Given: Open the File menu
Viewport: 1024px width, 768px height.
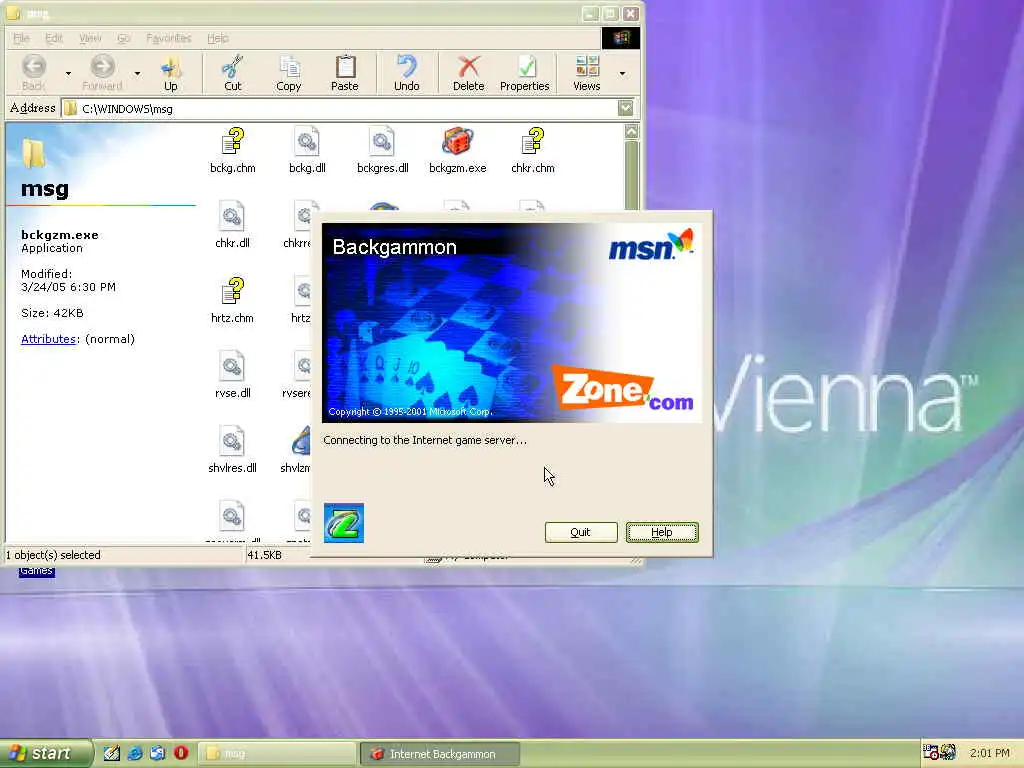Looking at the screenshot, I should [21, 39].
